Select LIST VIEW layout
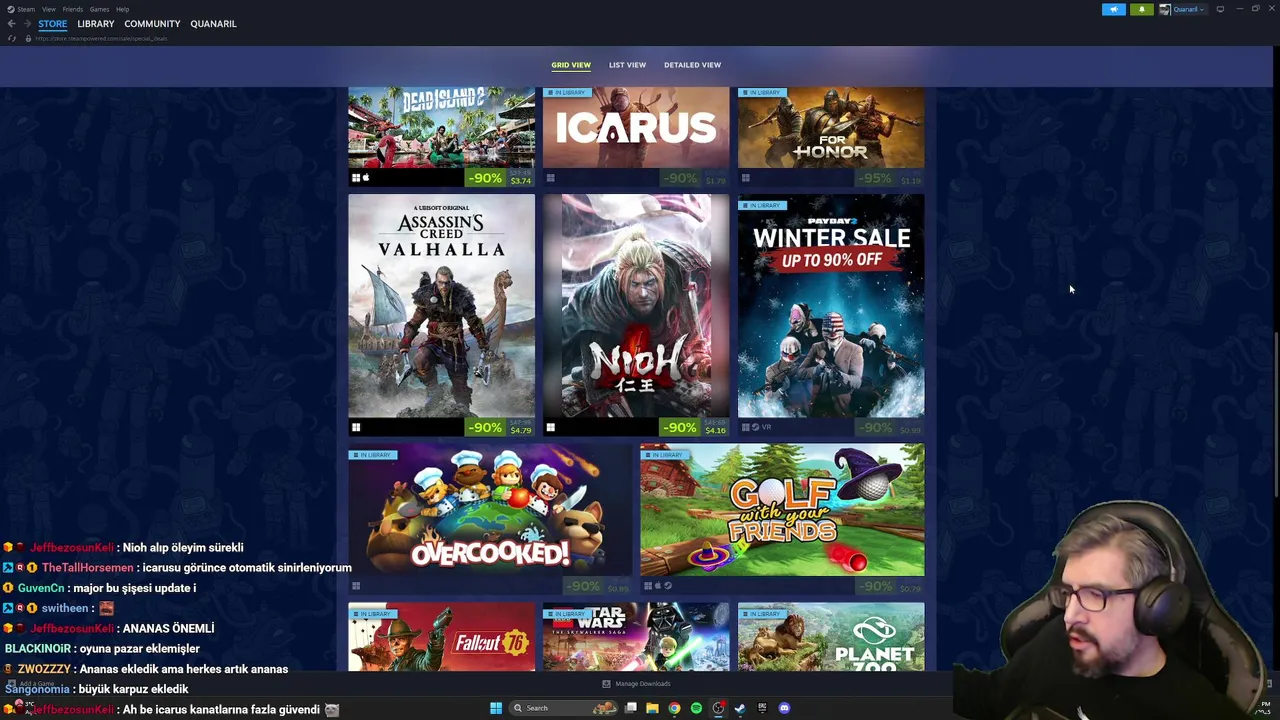The height and width of the screenshot is (720, 1280). click(x=627, y=65)
